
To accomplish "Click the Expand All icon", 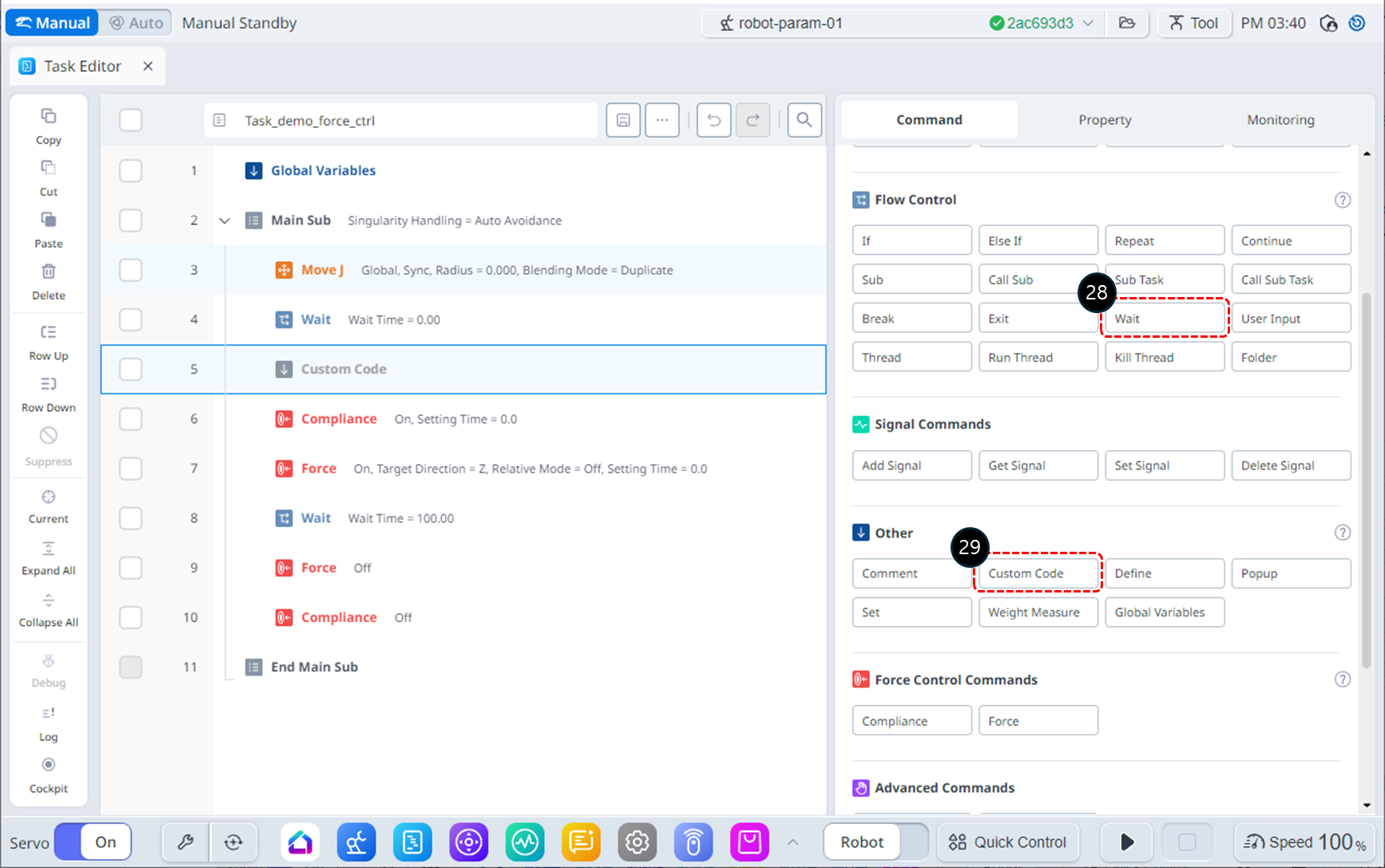I will pyautogui.click(x=48, y=549).
